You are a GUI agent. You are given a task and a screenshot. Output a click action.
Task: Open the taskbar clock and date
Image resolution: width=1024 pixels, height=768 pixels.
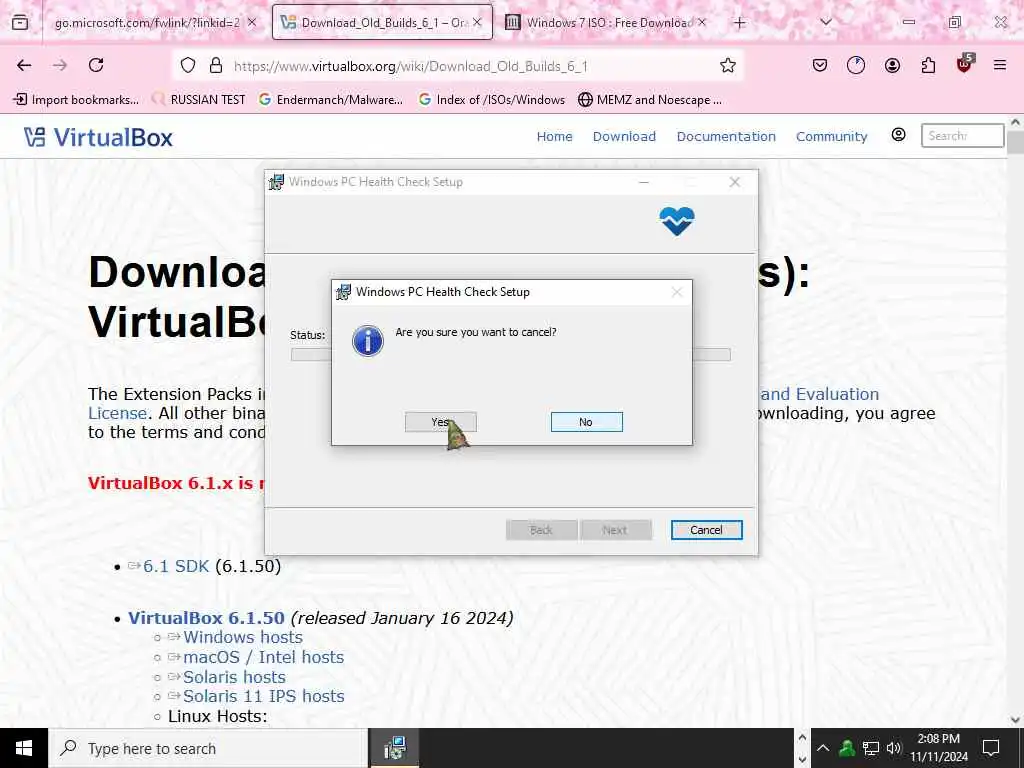point(938,748)
